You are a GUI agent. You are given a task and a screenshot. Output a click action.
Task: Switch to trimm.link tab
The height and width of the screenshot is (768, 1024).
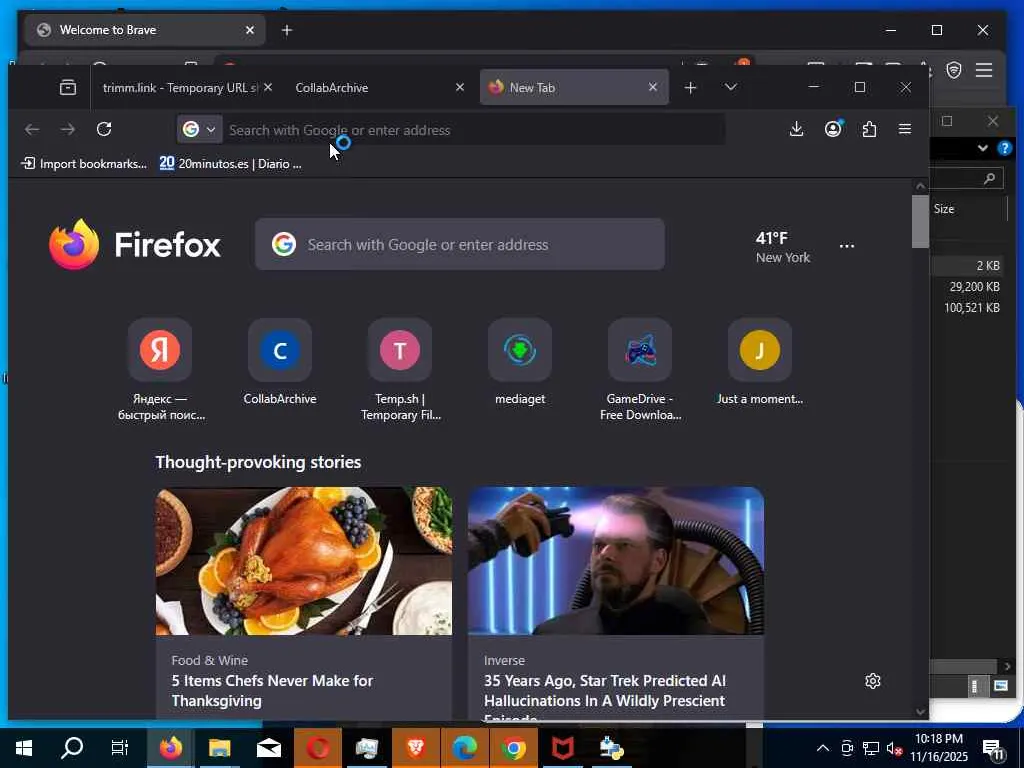tap(180, 88)
